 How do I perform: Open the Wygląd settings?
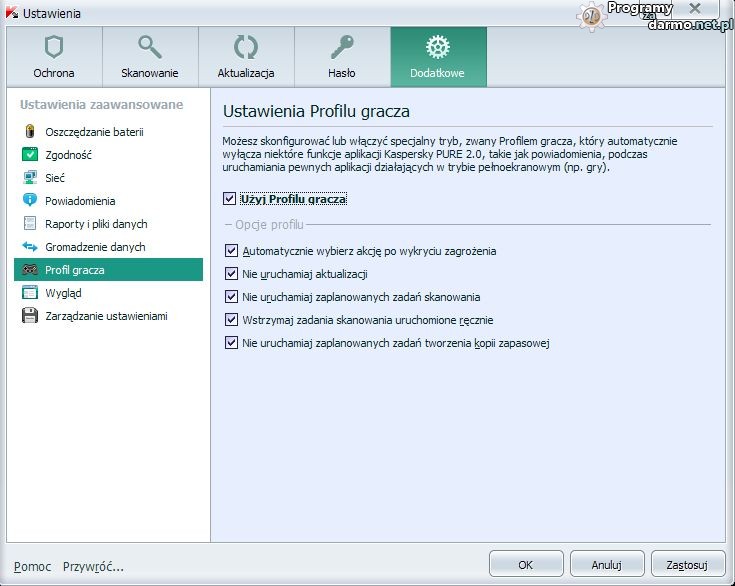tap(108, 293)
